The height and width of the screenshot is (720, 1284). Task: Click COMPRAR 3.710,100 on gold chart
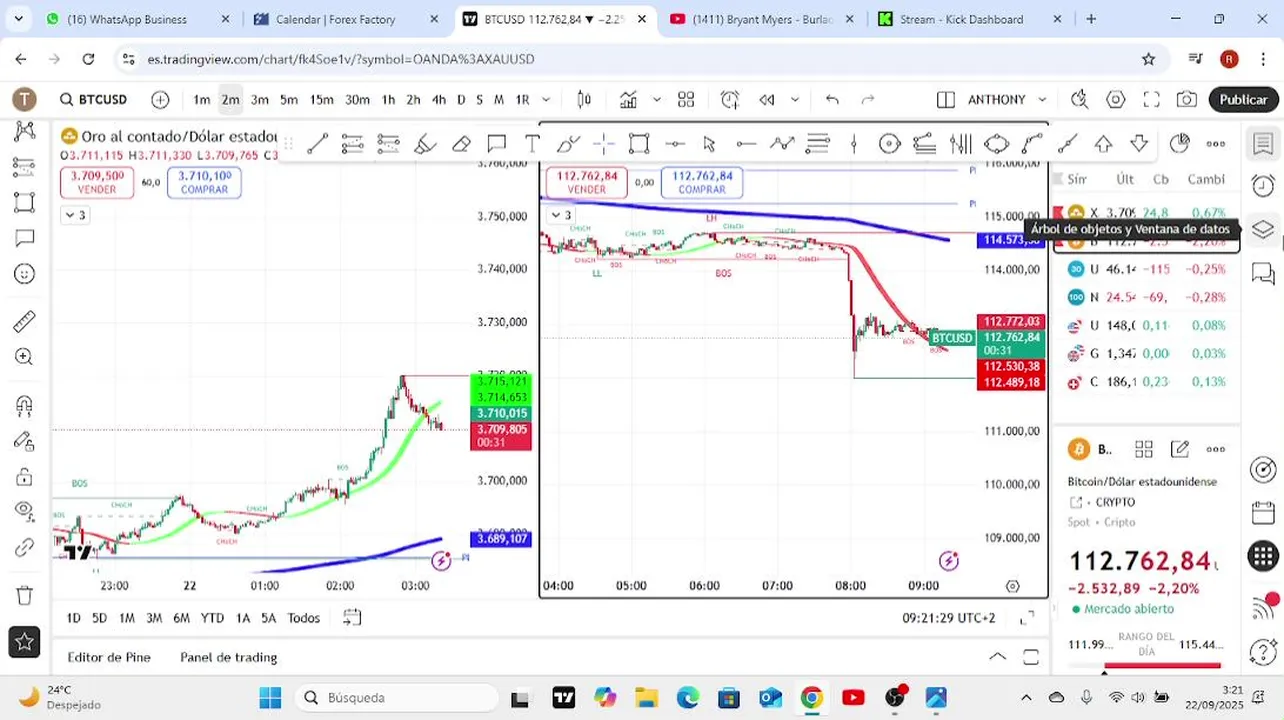click(x=204, y=182)
